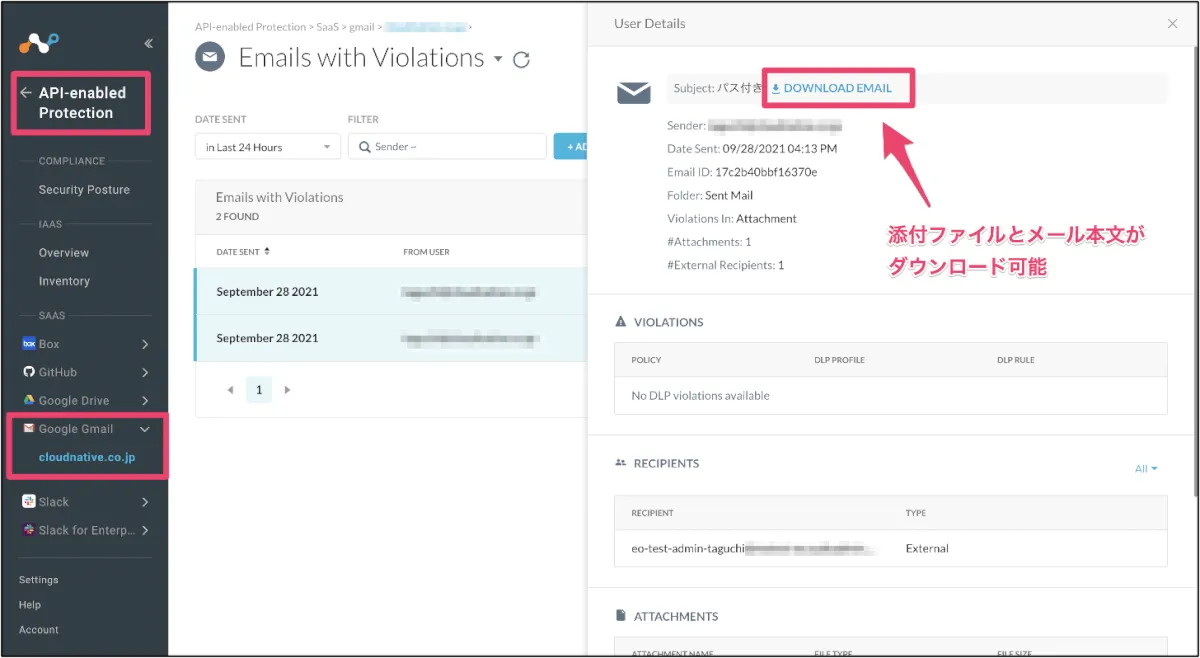This screenshot has width=1200, height=658.
Task: Click the DLP PROFILE column header
Action: pos(839,360)
